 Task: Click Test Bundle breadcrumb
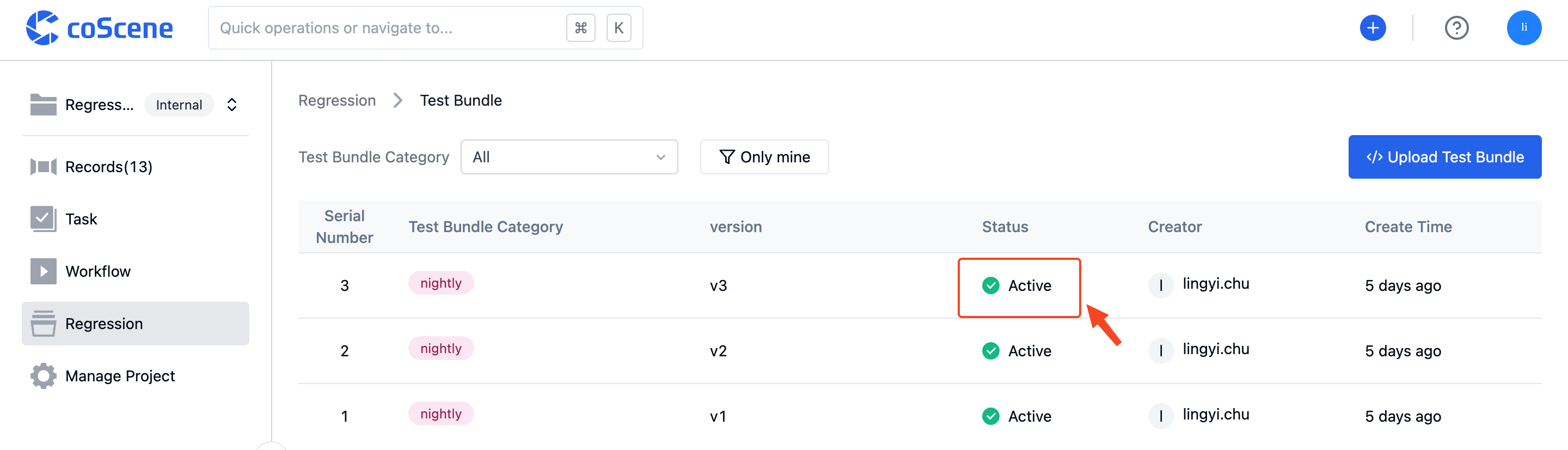pos(460,100)
